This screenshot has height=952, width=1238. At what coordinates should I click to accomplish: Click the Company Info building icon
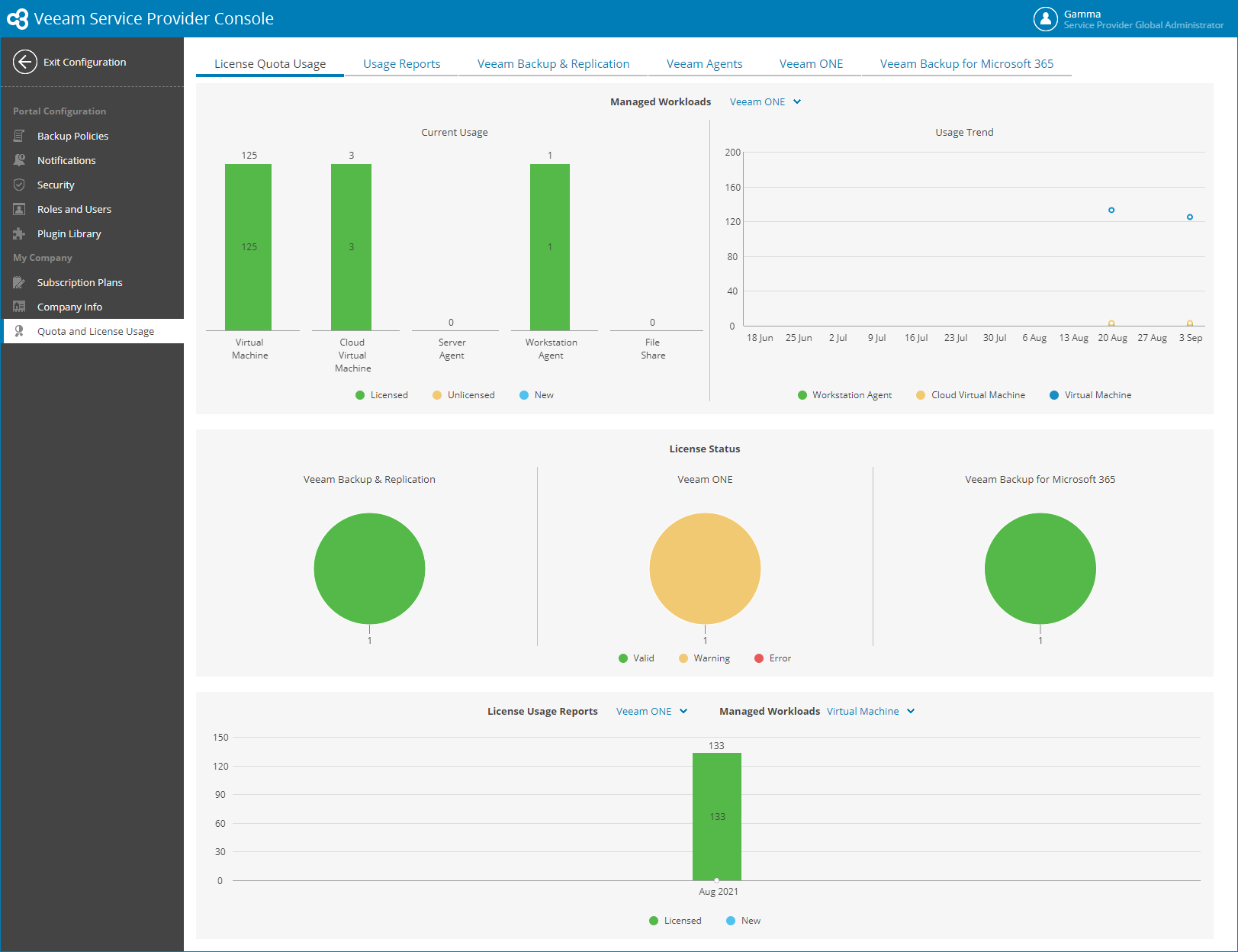[19, 307]
